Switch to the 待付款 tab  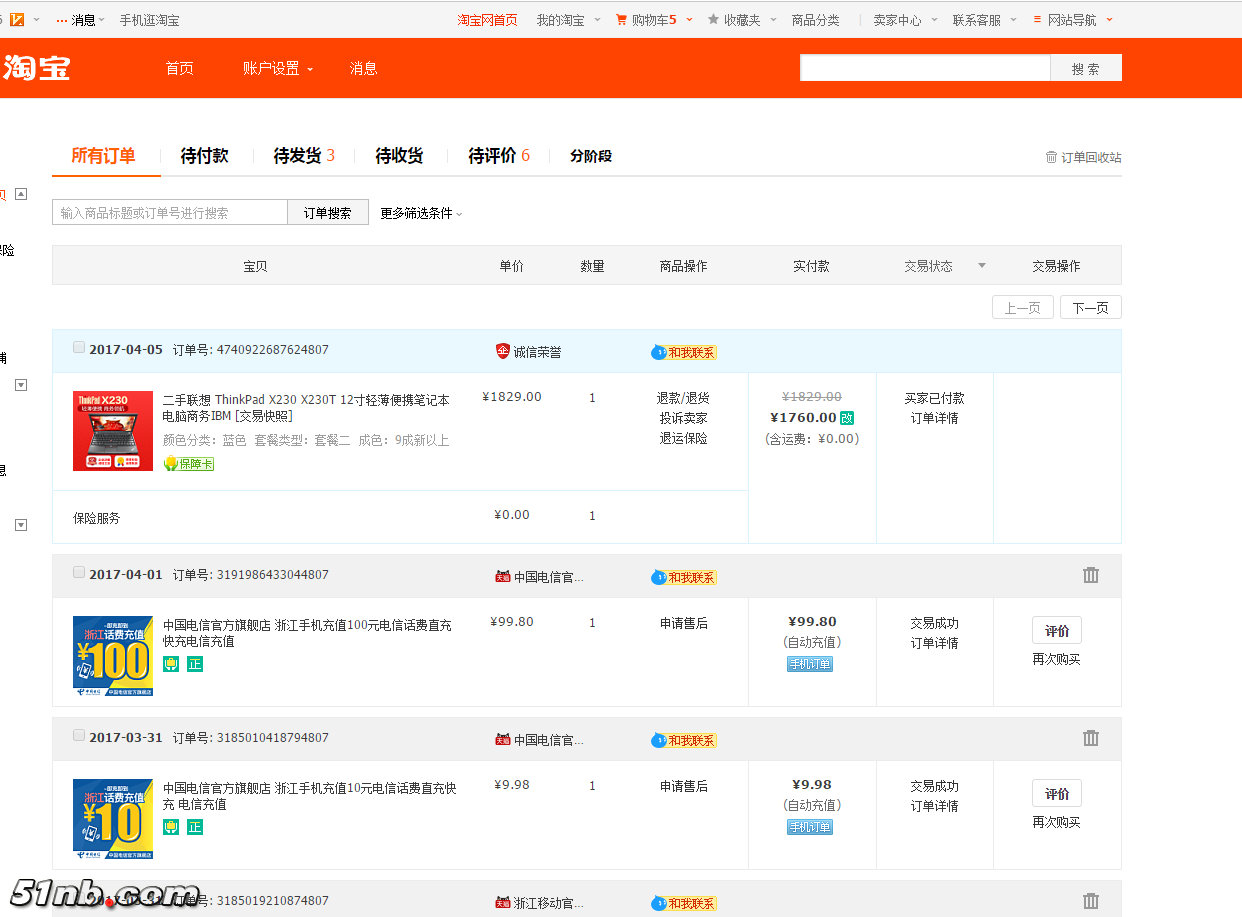click(204, 156)
